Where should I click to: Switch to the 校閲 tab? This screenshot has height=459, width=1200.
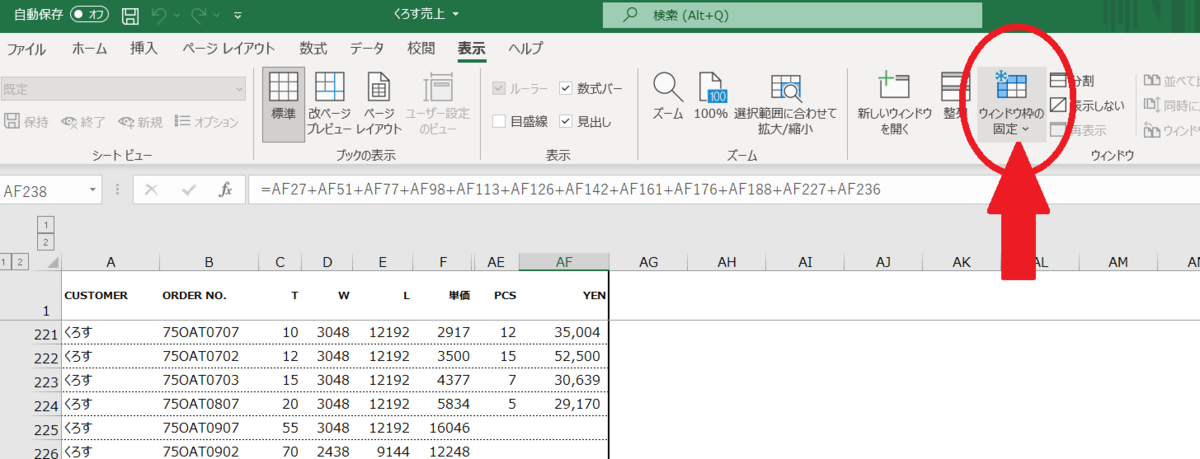point(420,48)
